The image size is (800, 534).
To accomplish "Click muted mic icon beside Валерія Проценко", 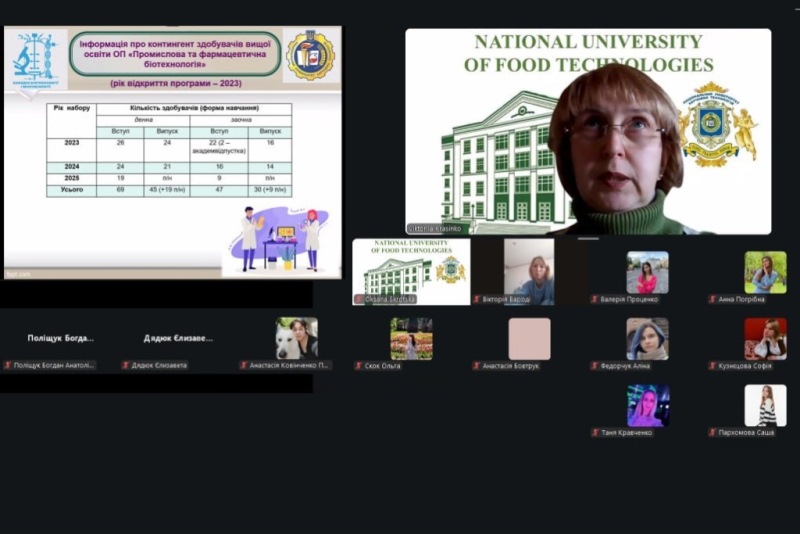I will pyautogui.click(x=594, y=299).
